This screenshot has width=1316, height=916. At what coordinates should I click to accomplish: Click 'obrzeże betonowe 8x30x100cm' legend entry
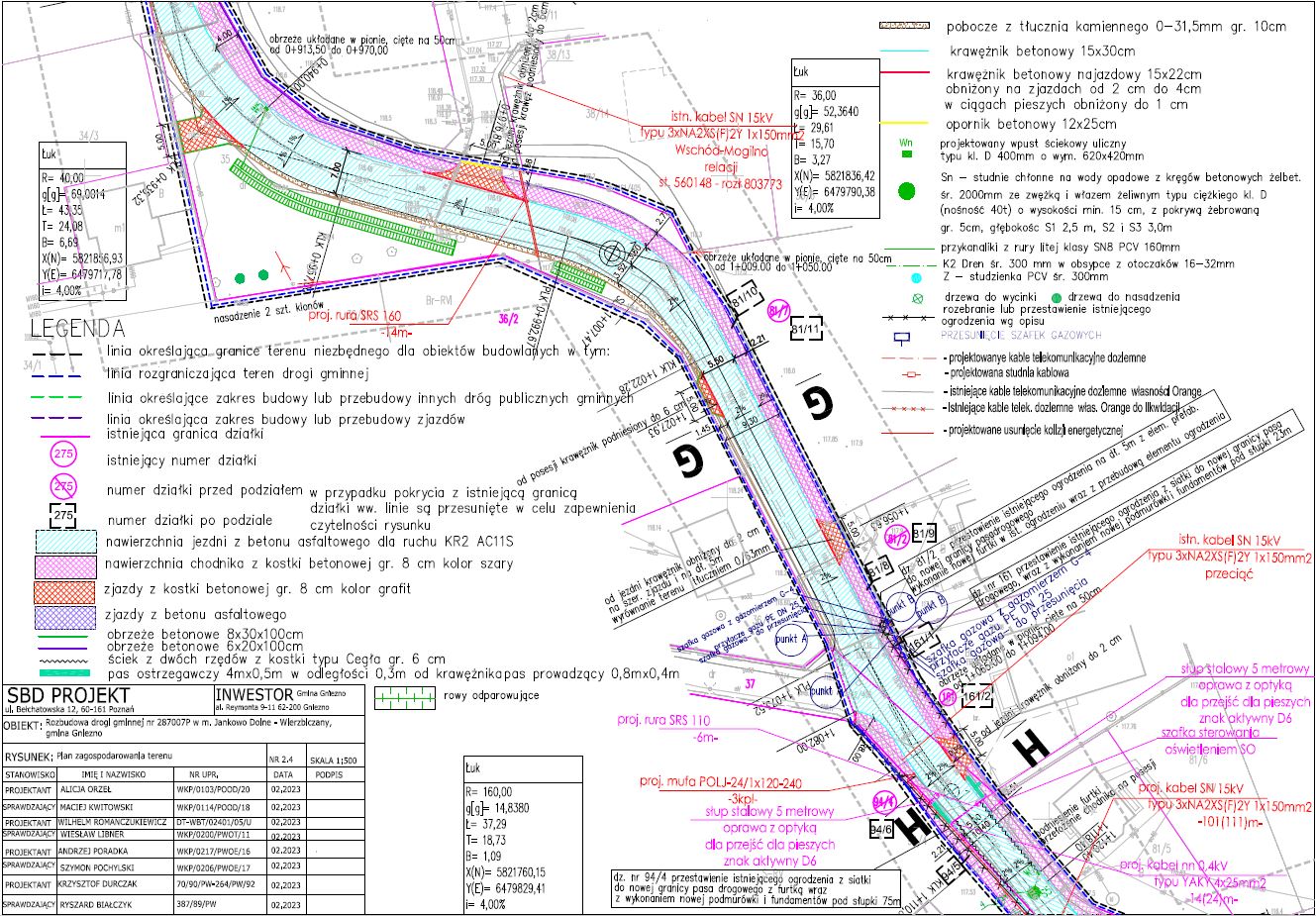pos(204,634)
